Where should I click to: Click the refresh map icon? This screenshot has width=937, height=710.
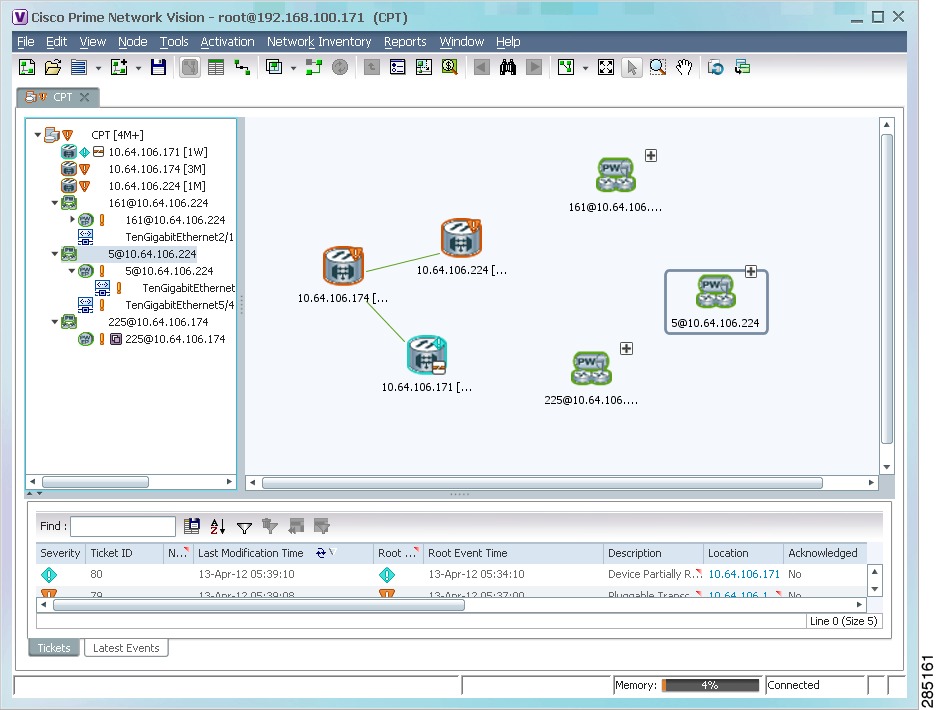716,67
